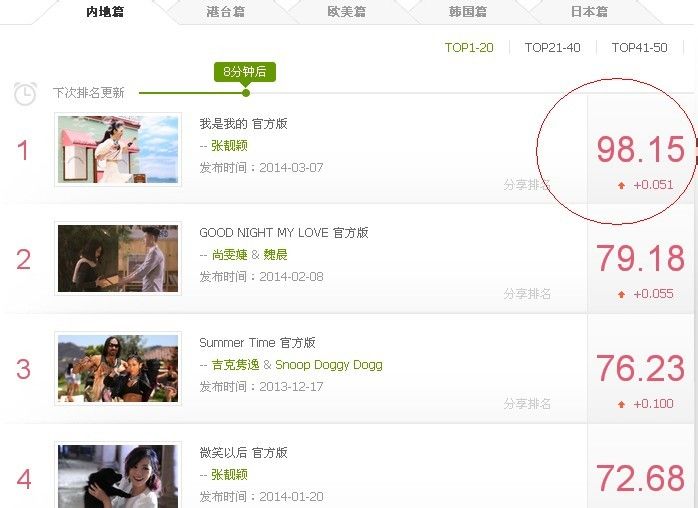698x508 pixels.
Task: Switch to the 欧美篇 tab
Action: 347,12
